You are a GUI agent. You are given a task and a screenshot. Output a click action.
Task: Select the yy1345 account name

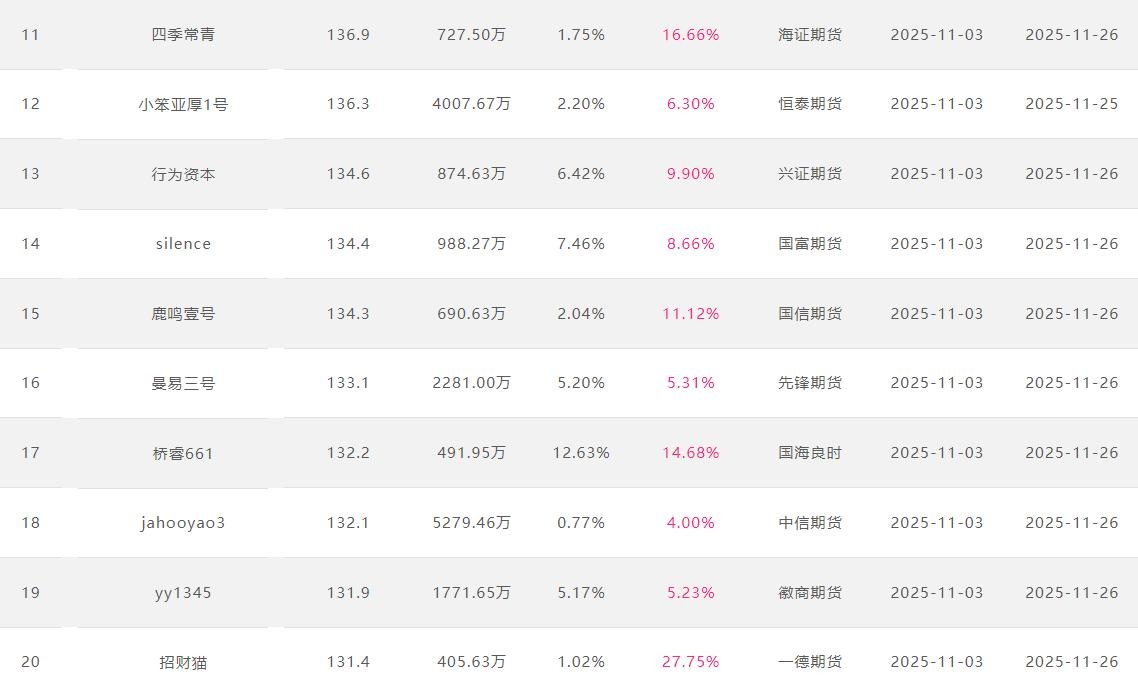[x=183, y=593]
